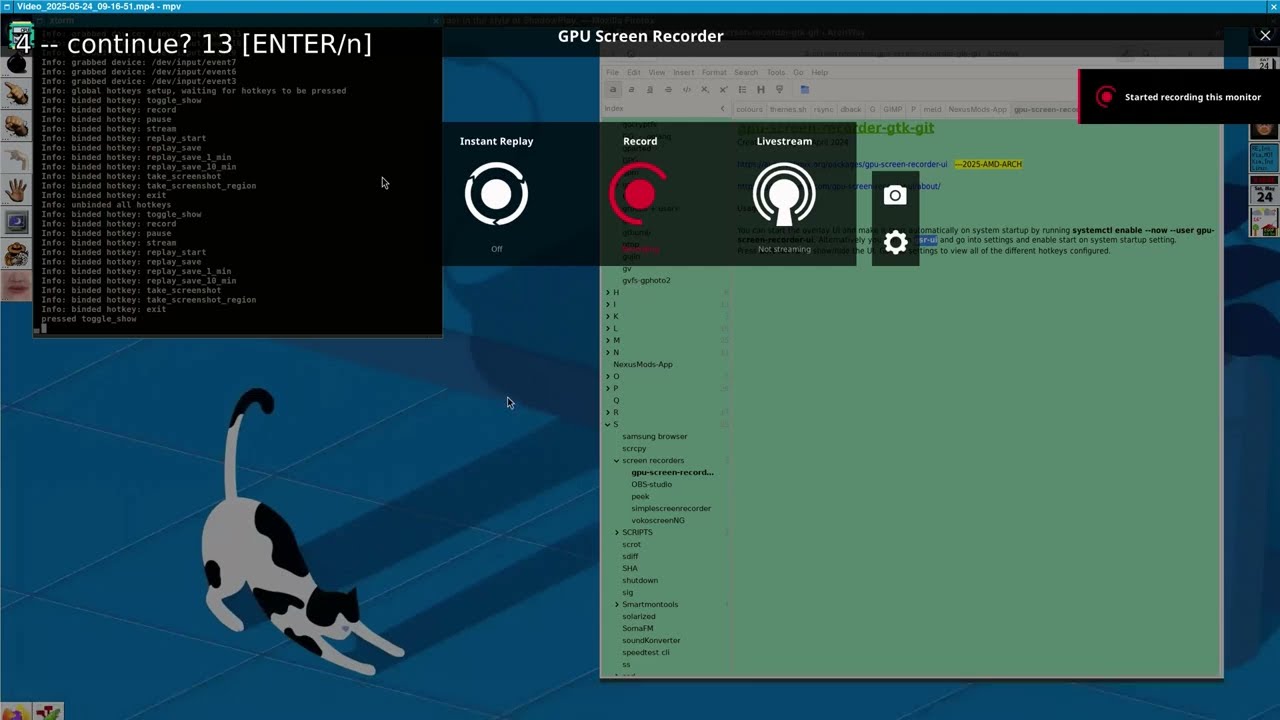The width and height of the screenshot is (1280, 720).
Task: Open the Edit menu in Zim
Action: point(634,72)
